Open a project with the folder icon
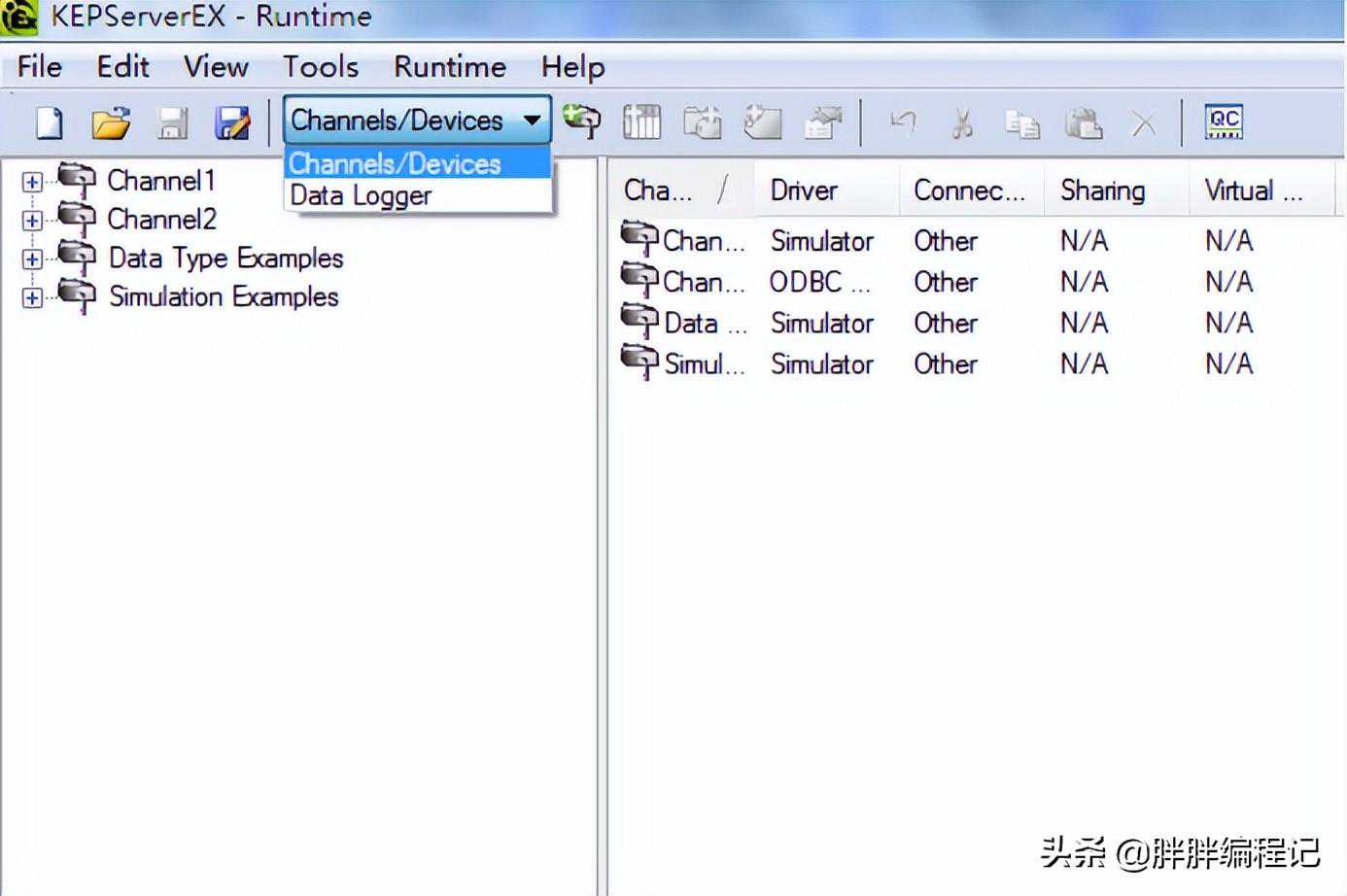This screenshot has height=896, width=1347. point(111,123)
